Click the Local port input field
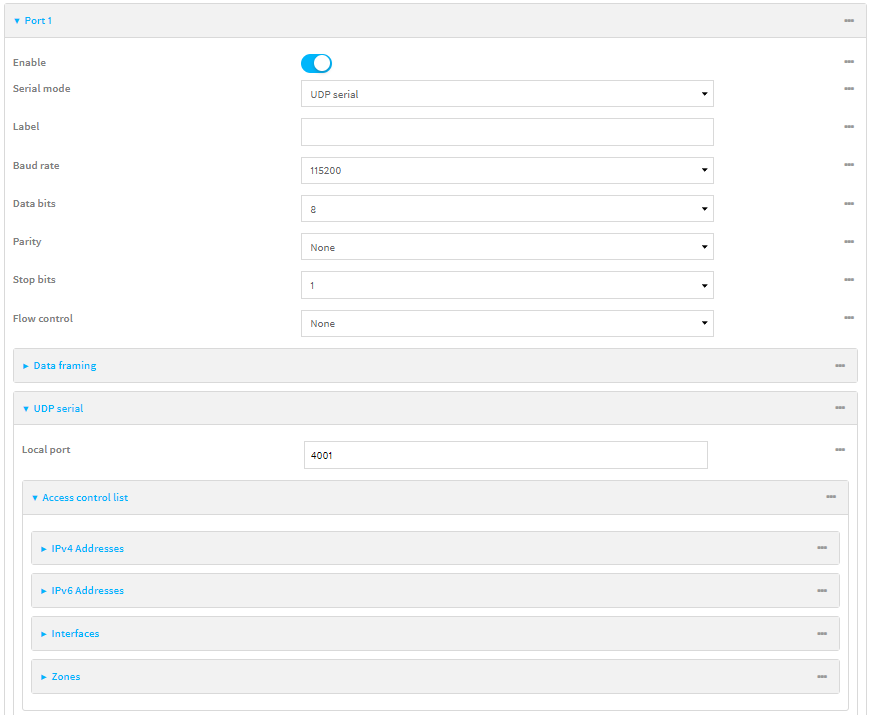 pyautogui.click(x=505, y=456)
